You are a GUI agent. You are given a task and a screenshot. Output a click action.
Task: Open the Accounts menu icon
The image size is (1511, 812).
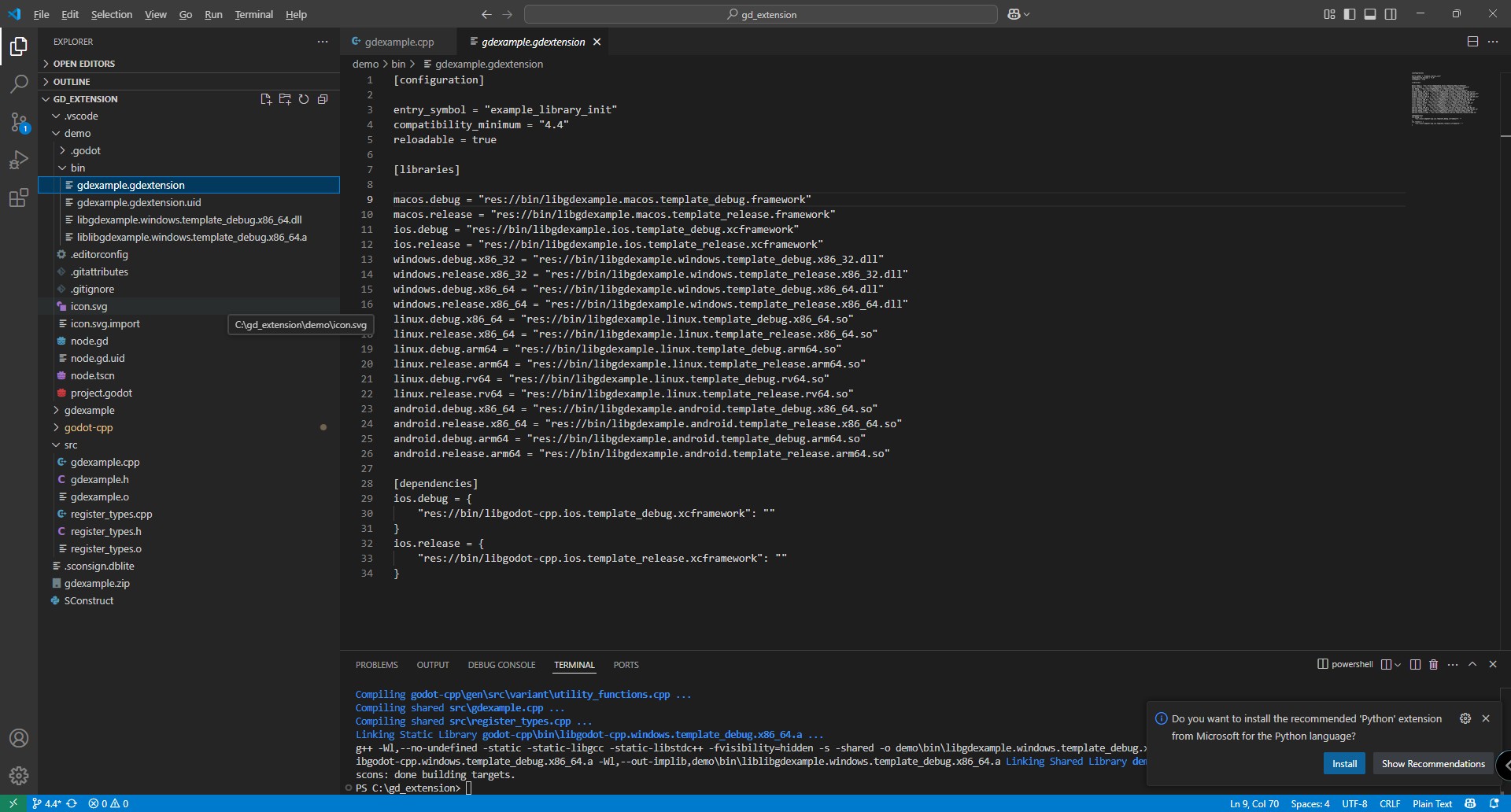pos(19,738)
